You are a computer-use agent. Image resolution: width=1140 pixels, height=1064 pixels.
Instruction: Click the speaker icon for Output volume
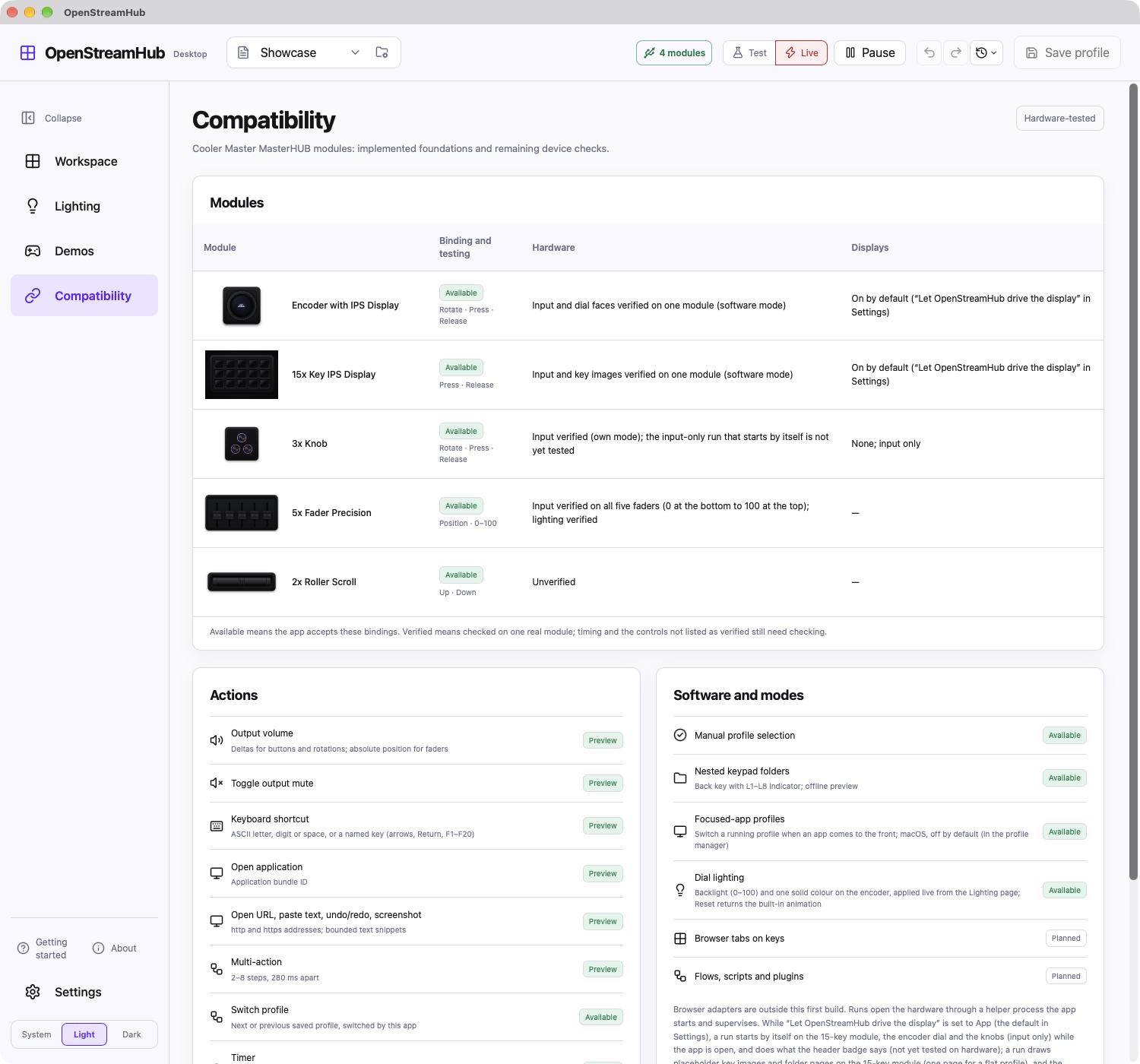click(217, 740)
